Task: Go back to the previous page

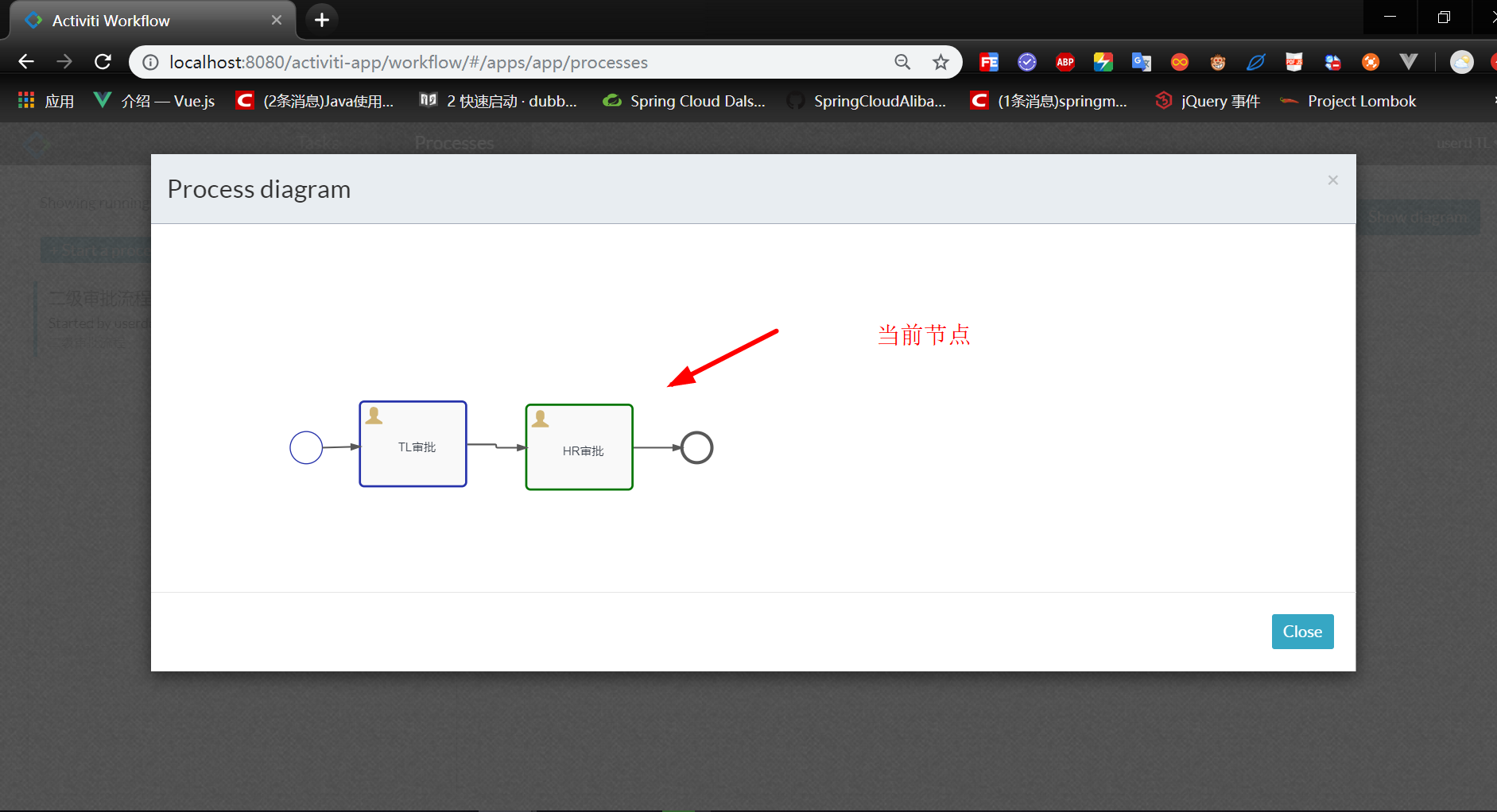Action: pyautogui.click(x=26, y=62)
